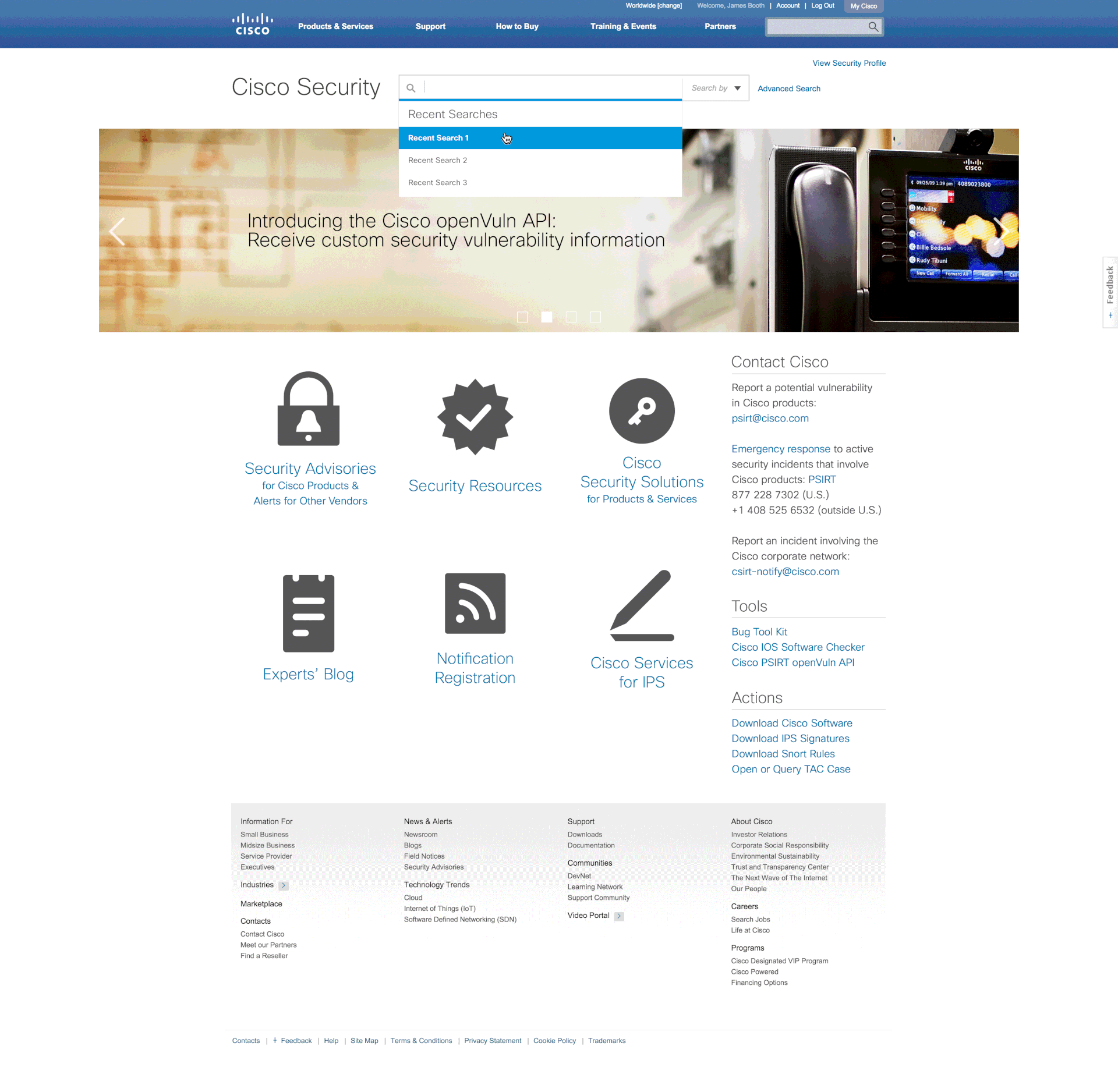
Task: Open the vertical Feedback side tab
Action: point(1110,292)
